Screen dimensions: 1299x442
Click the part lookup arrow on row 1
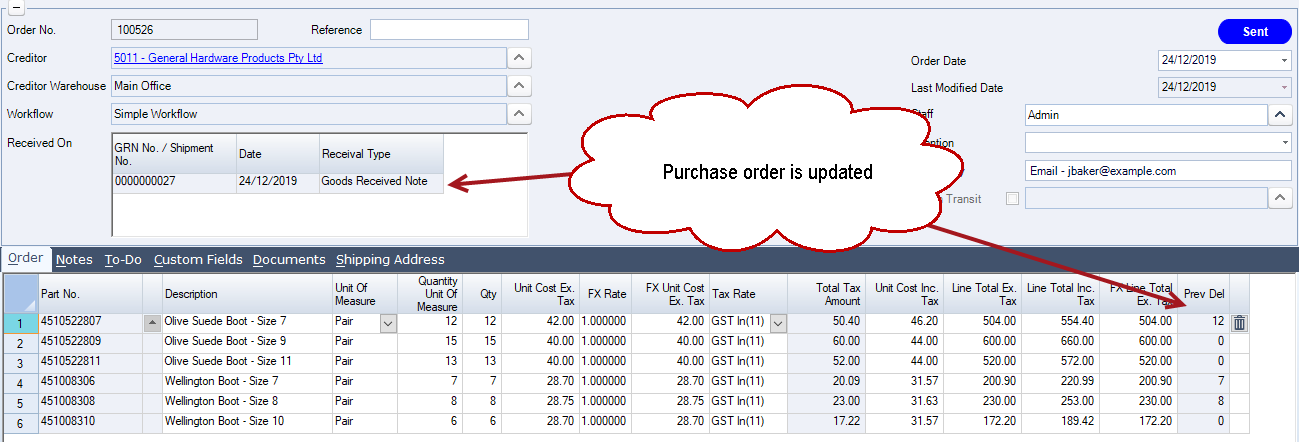click(152, 322)
